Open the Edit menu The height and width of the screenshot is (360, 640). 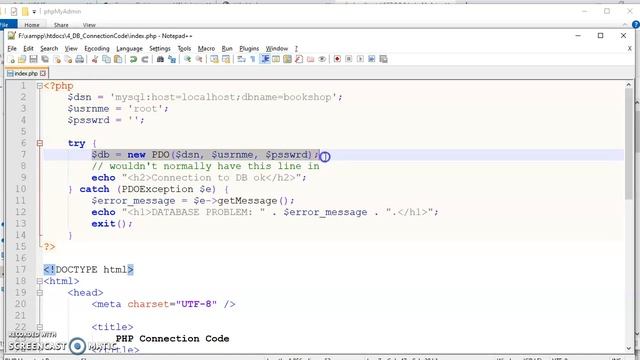pos(28,49)
